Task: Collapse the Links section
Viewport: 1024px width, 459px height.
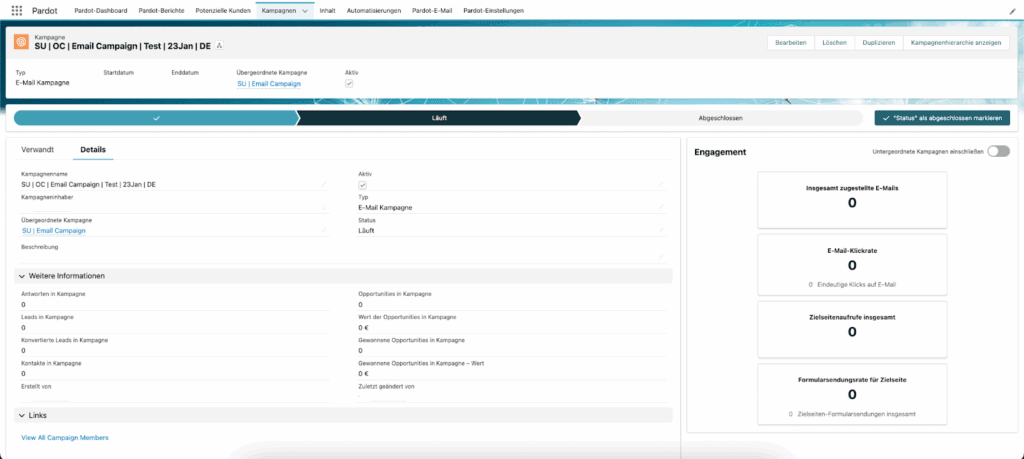Action: (22, 415)
